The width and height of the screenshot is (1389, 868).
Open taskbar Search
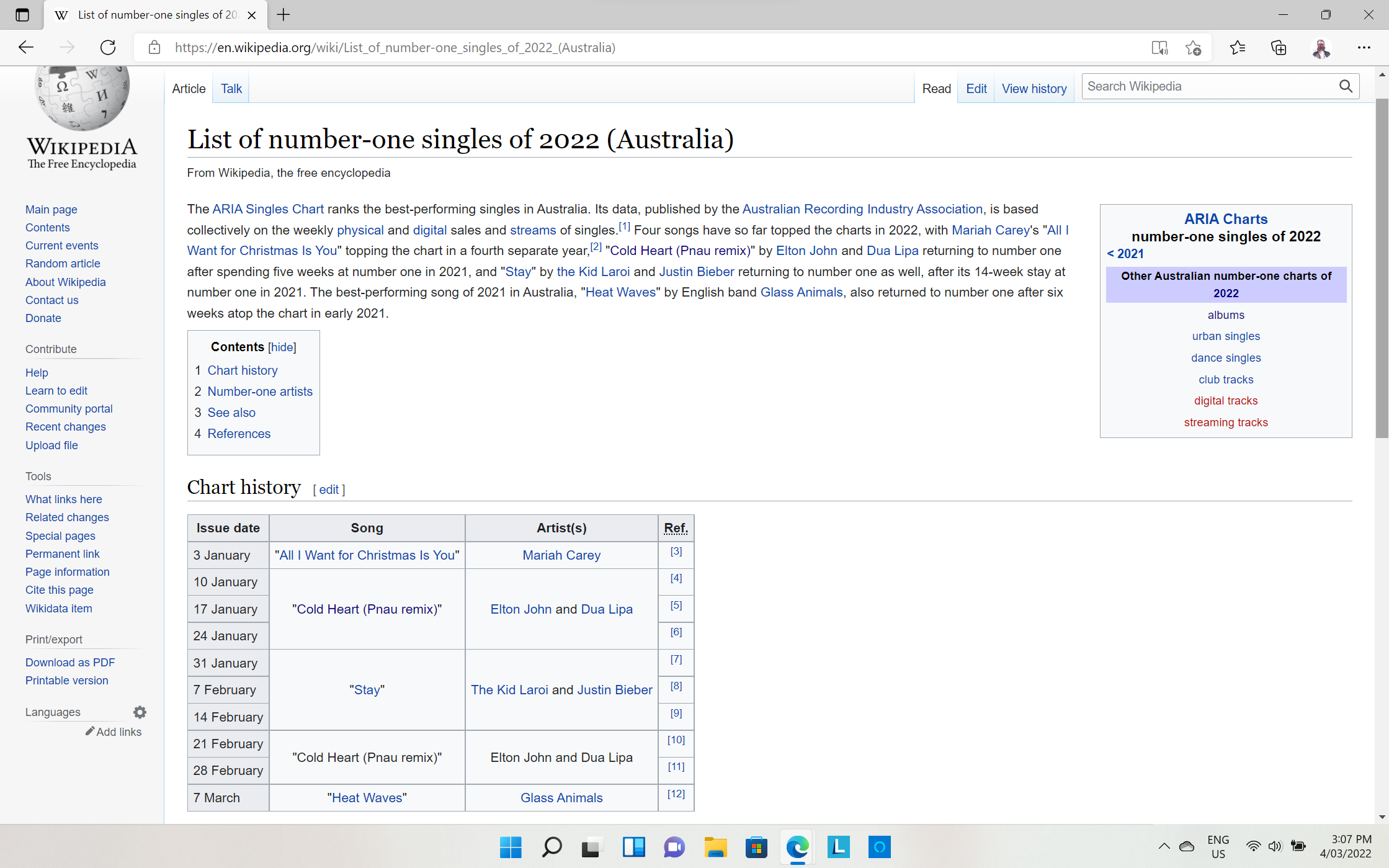[552, 847]
